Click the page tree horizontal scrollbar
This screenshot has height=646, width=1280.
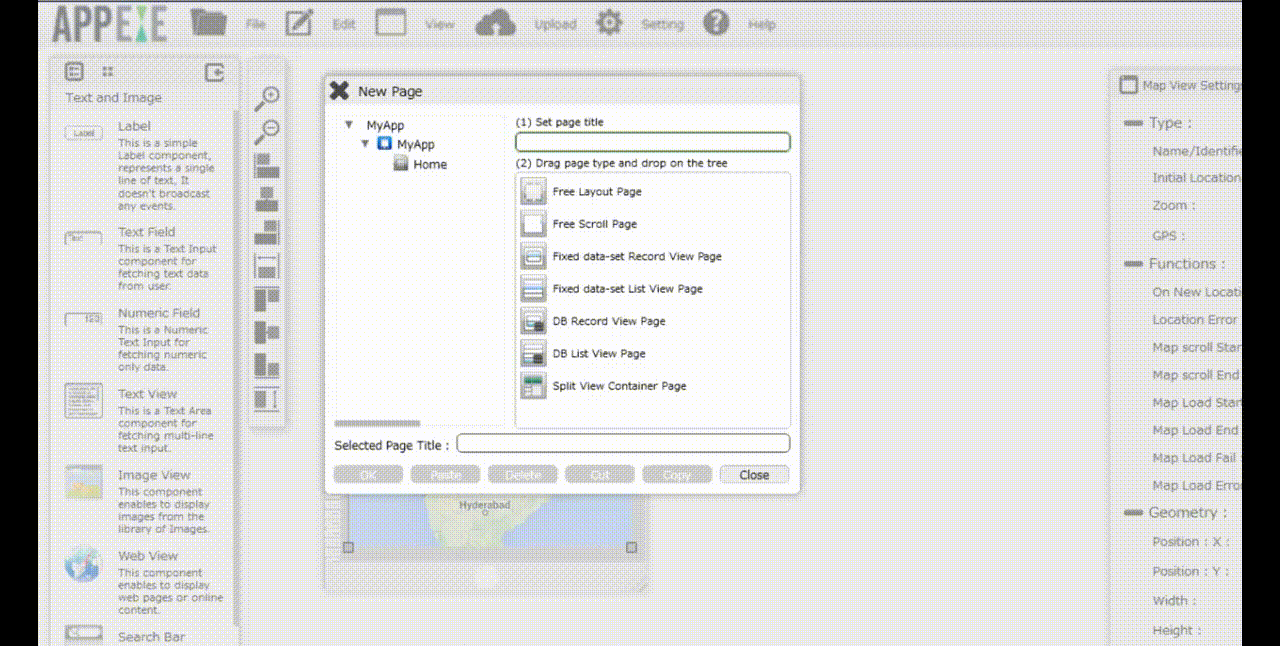tap(377, 423)
